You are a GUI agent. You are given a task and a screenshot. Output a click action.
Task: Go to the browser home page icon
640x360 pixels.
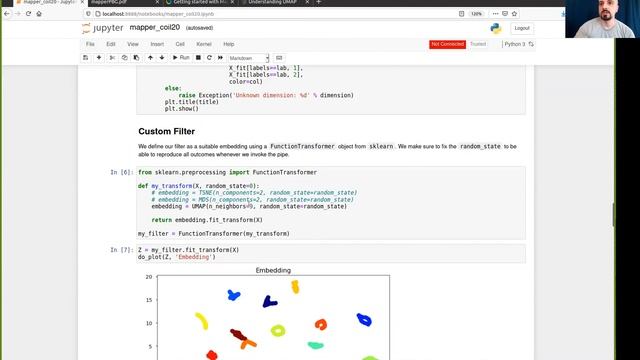click(39, 13)
